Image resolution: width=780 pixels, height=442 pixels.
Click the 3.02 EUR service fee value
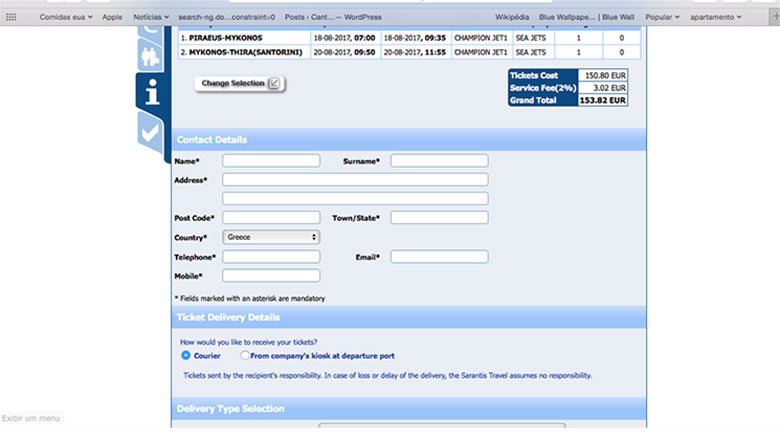[602, 88]
